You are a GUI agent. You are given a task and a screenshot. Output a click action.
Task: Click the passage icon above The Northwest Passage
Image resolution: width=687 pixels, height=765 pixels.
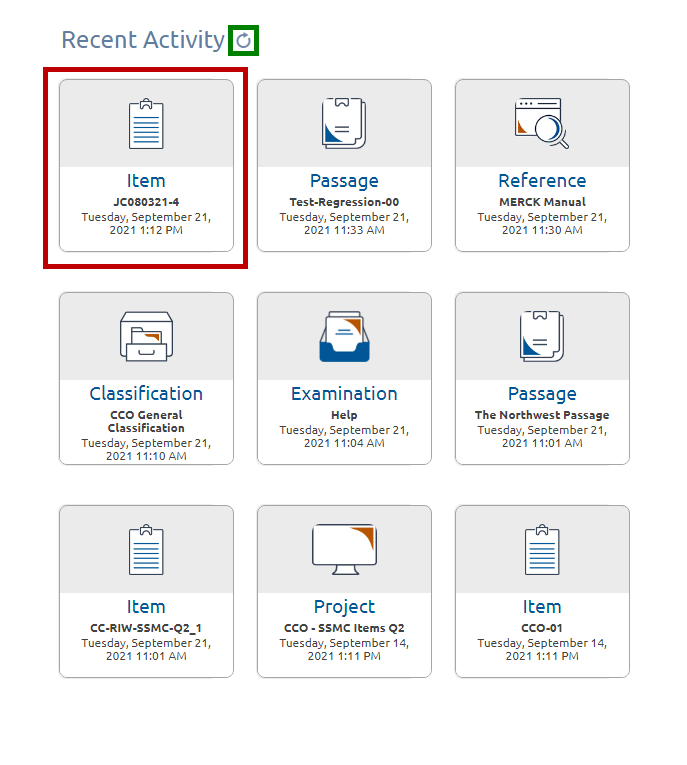[542, 336]
